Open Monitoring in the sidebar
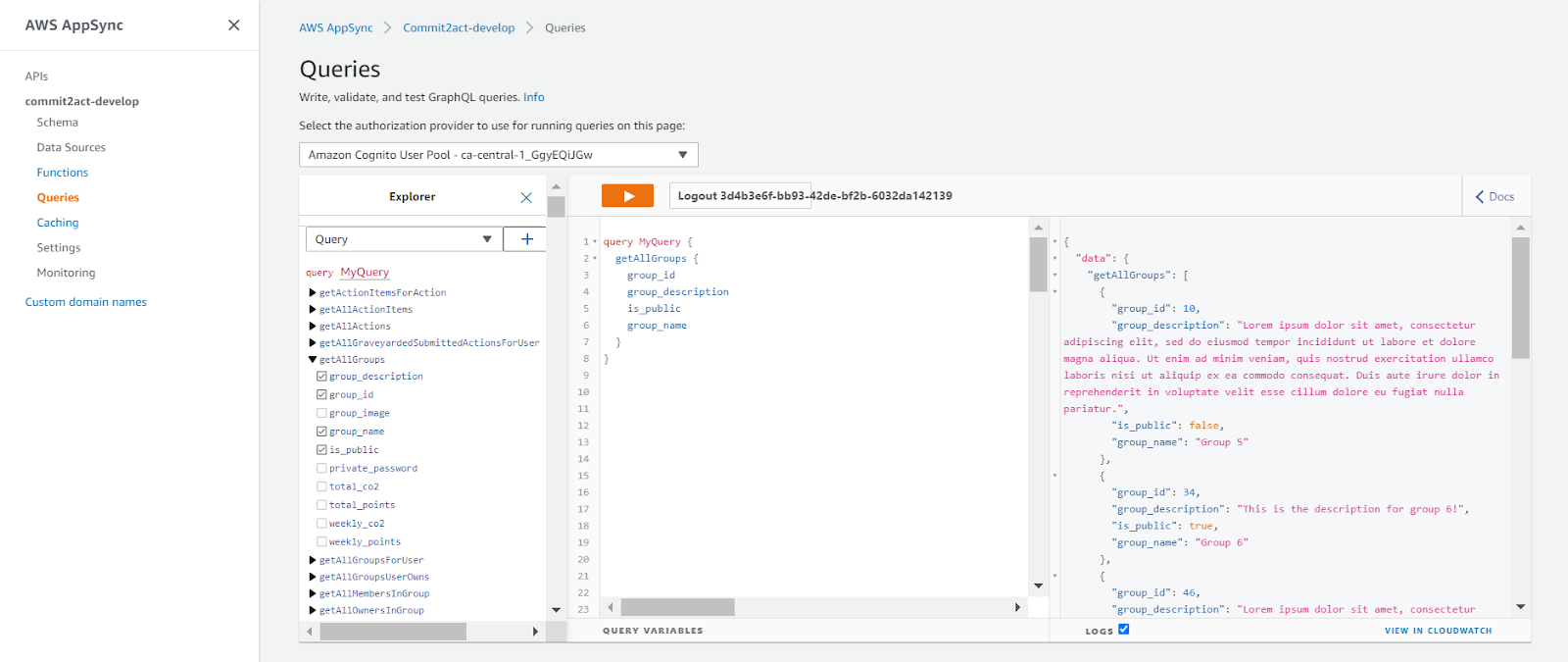Viewport: 1568px width, 662px height. (66, 273)
